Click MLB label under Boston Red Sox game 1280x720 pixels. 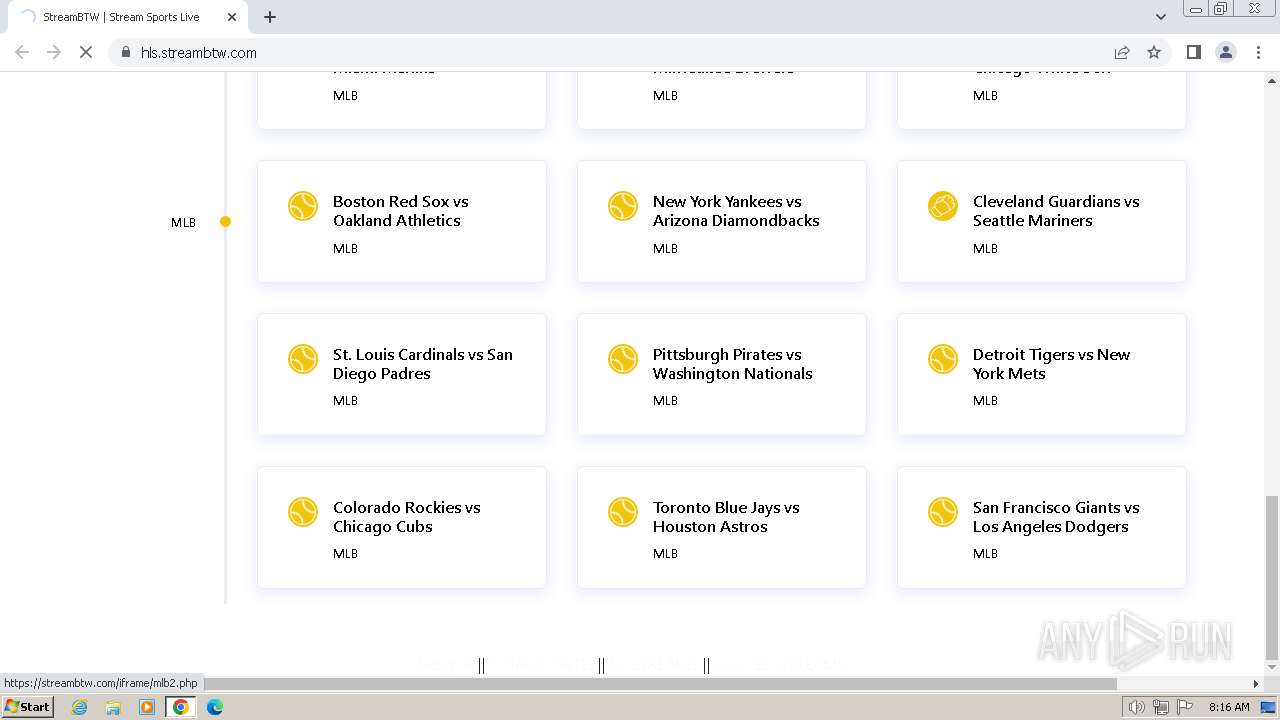coord(345,248)
